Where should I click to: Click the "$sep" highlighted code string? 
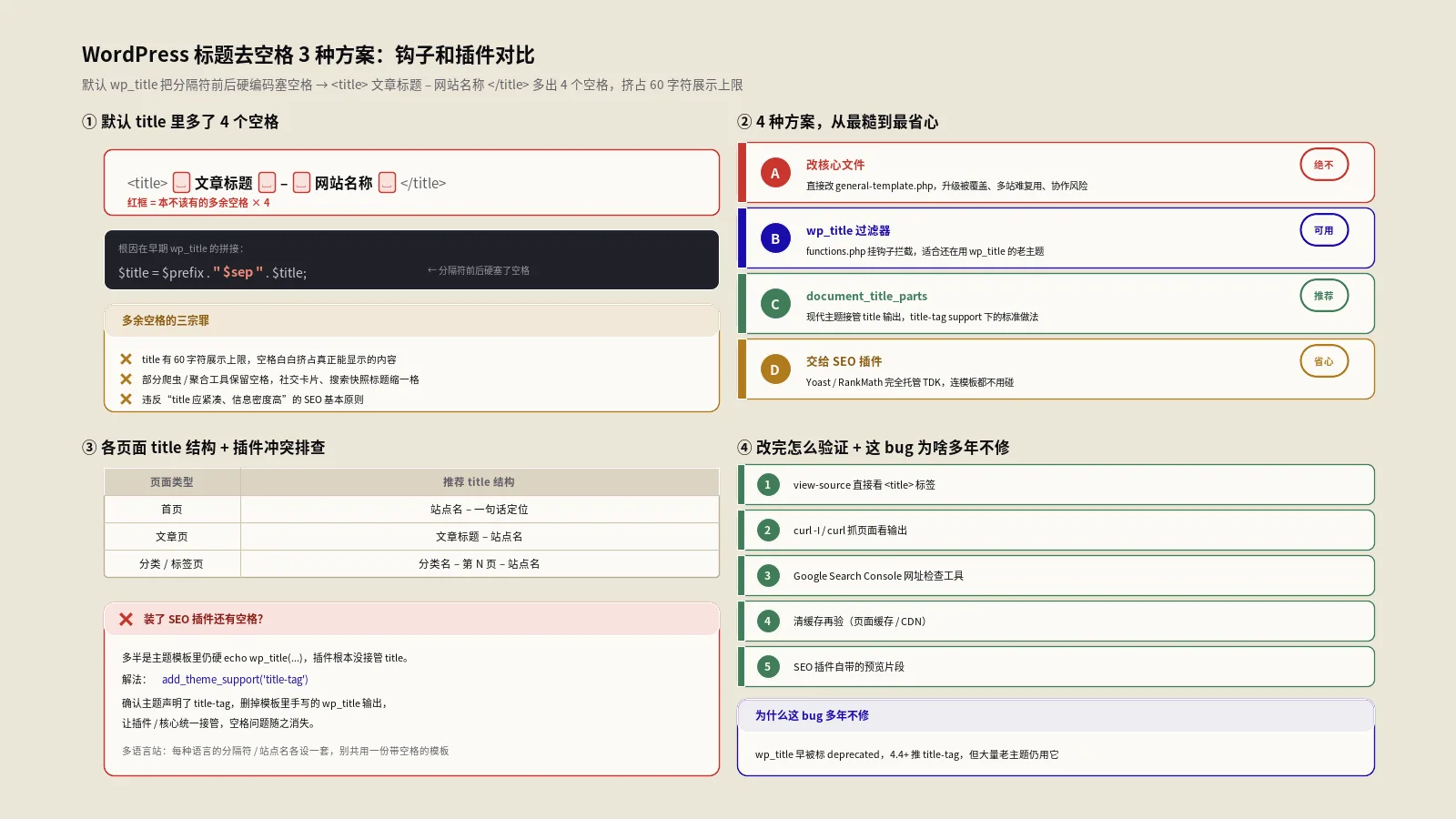click(x=238, y=272)
